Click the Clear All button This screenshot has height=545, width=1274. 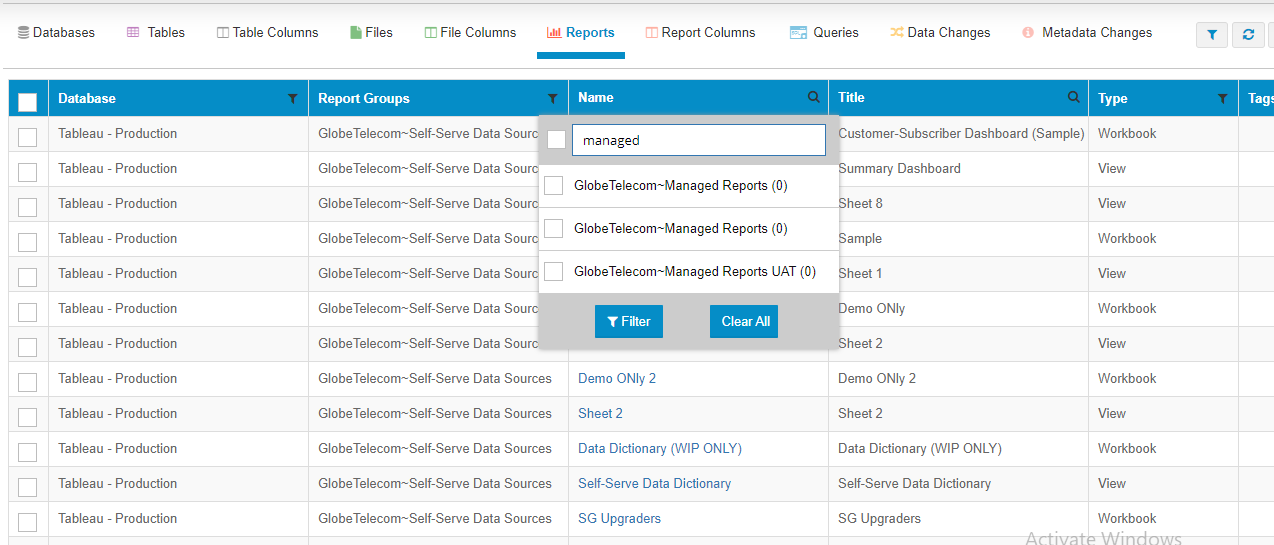point(744,321)
